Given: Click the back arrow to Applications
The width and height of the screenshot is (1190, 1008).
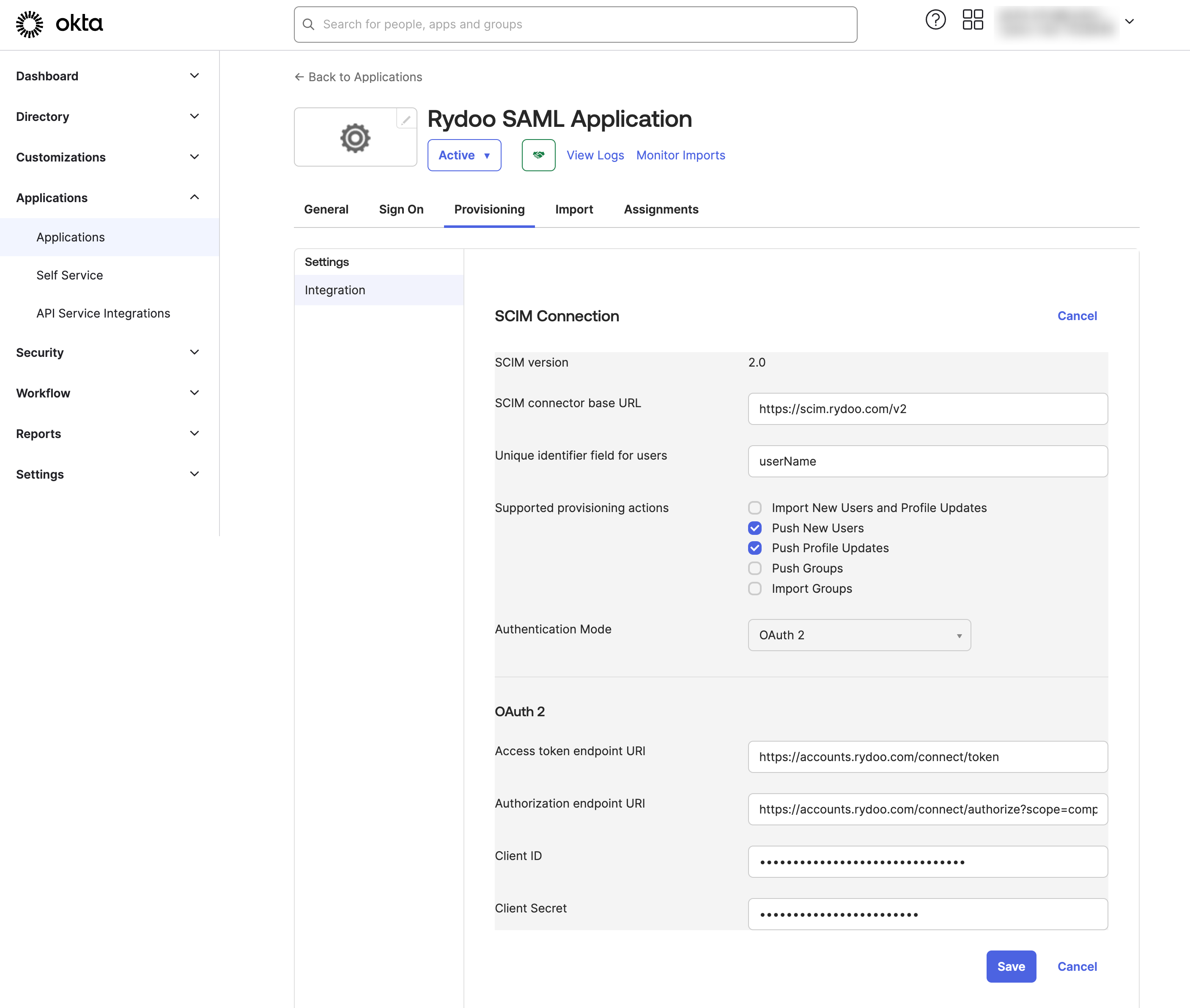Looking at the screenshot, I should coord(299,77).
